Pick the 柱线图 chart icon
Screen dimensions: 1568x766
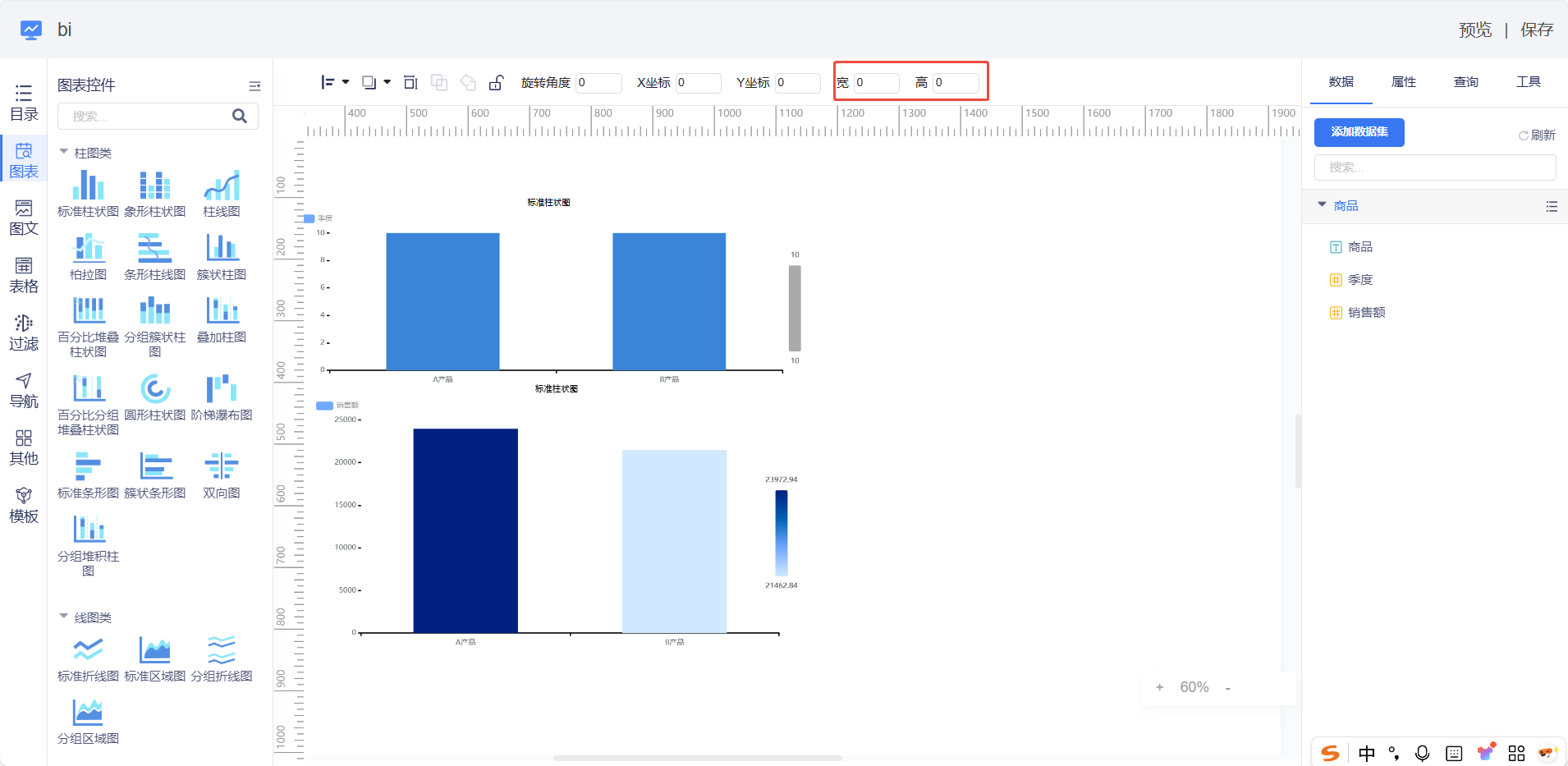222,186
